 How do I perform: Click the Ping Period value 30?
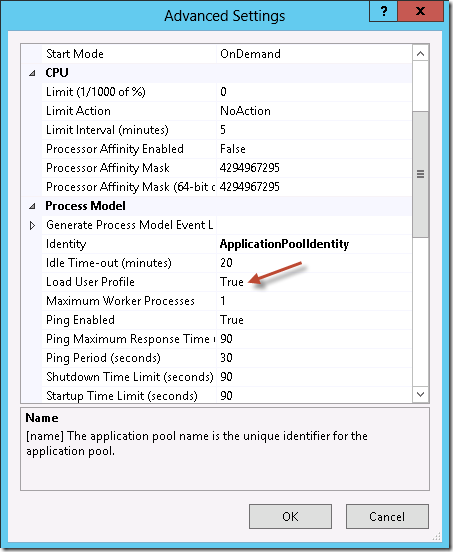(x=226, y=358)
